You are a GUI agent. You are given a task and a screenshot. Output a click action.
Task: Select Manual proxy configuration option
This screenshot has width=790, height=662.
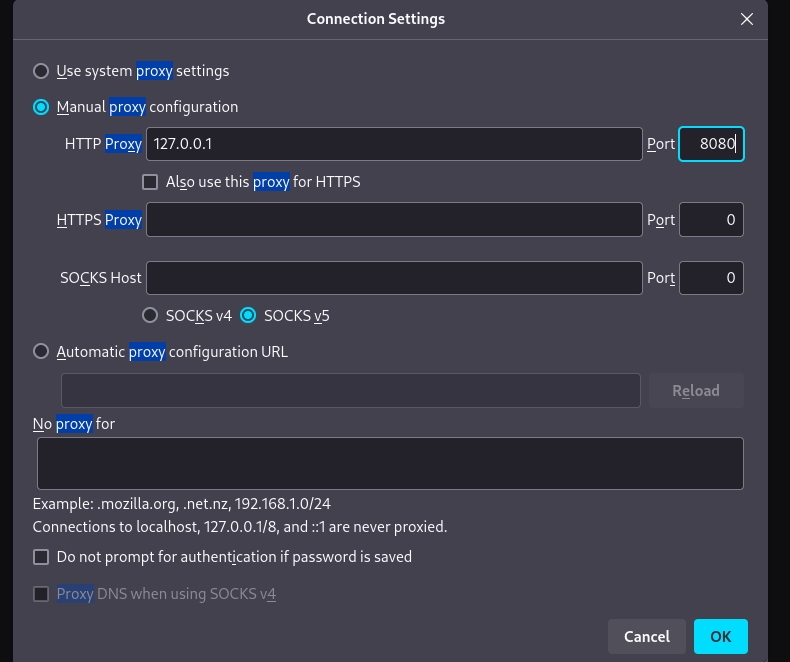tap(41, 107)
